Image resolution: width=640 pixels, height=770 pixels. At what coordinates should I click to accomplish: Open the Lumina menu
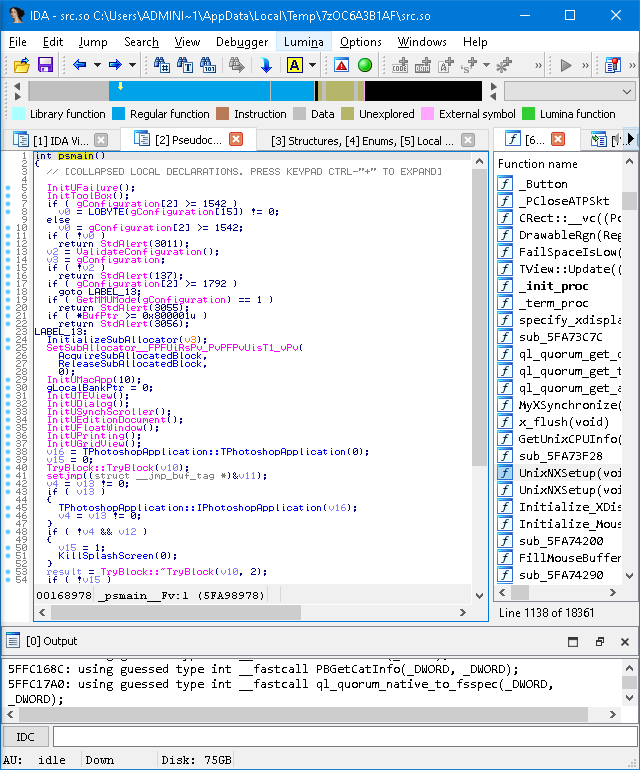[304, 42]
